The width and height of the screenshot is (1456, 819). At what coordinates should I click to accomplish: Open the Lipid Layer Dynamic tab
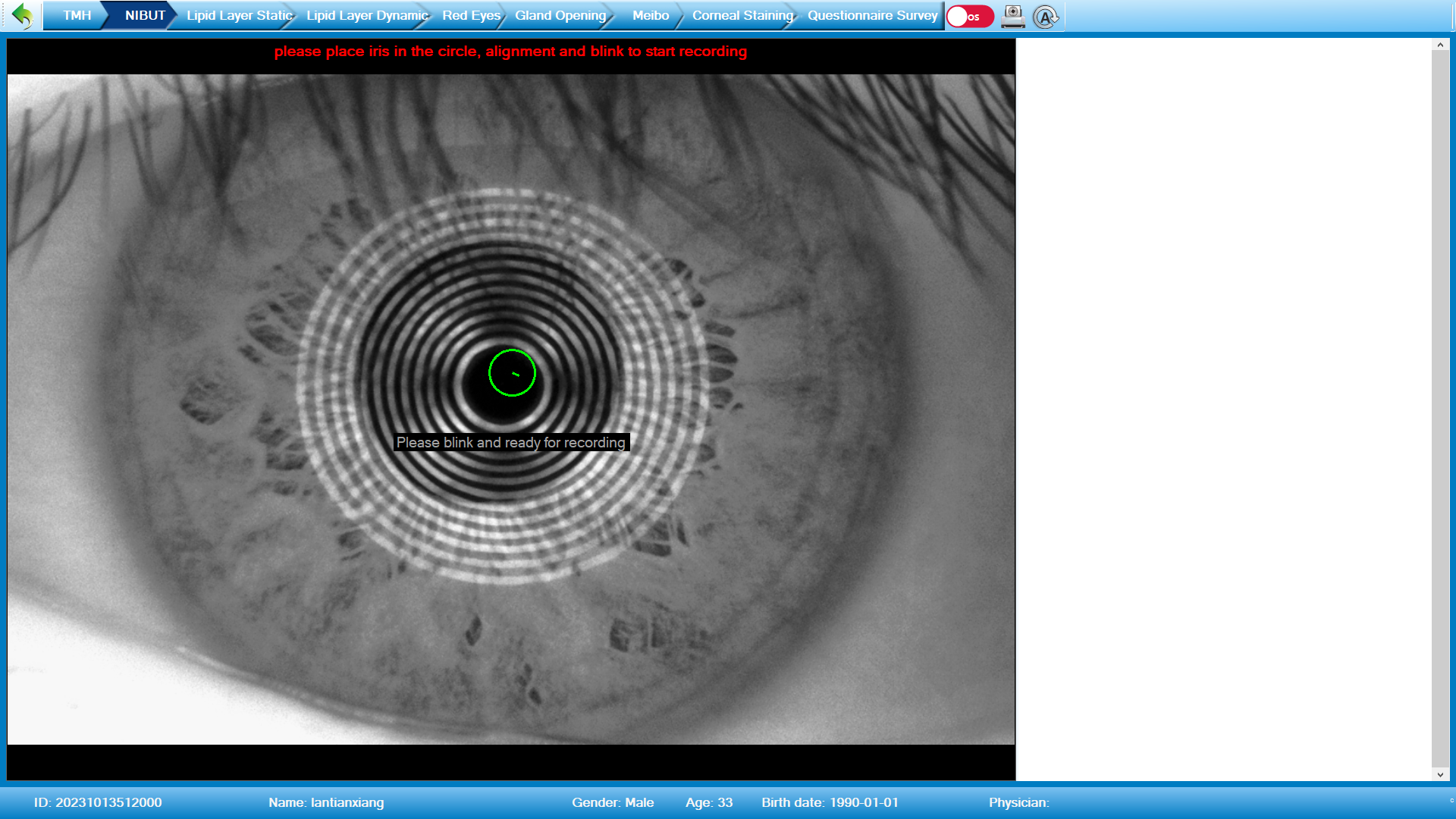point(364,14)
